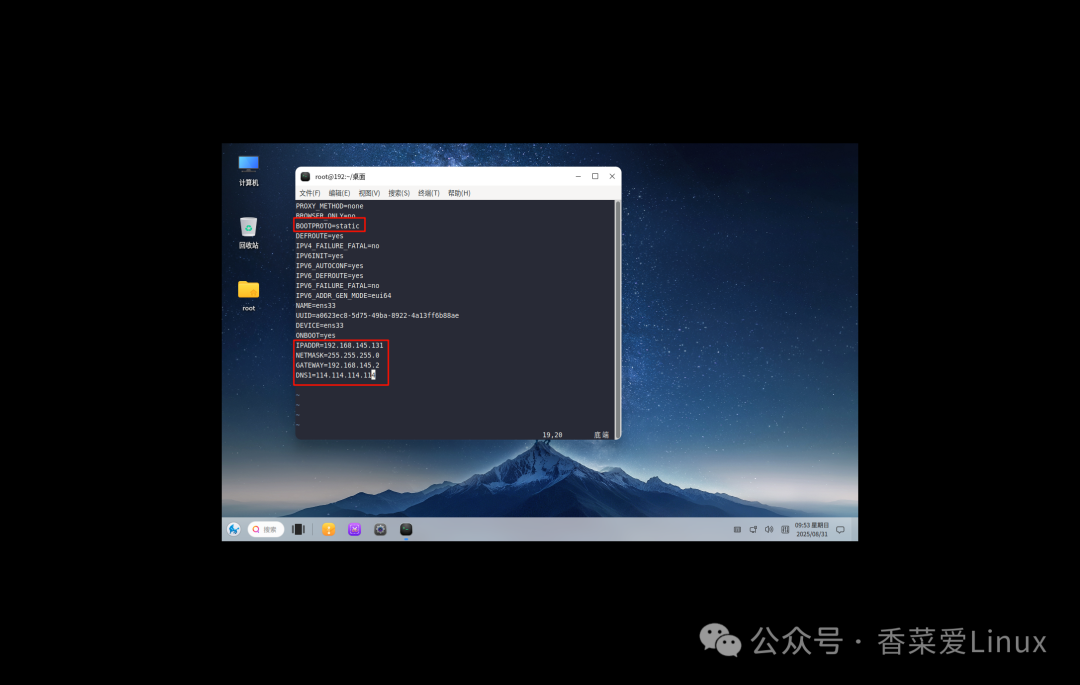Open the keyboard tray icon

click(737, 529)
